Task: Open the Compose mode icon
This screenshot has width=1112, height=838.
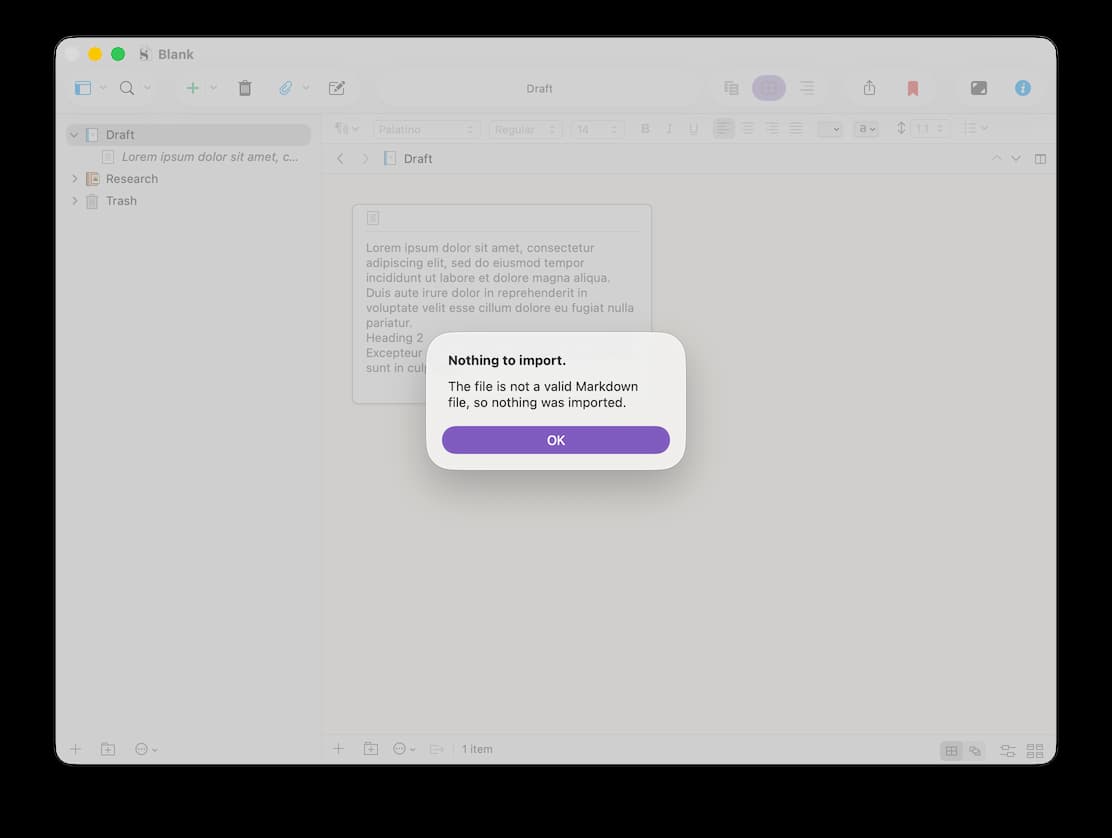Action: point(979,88)
